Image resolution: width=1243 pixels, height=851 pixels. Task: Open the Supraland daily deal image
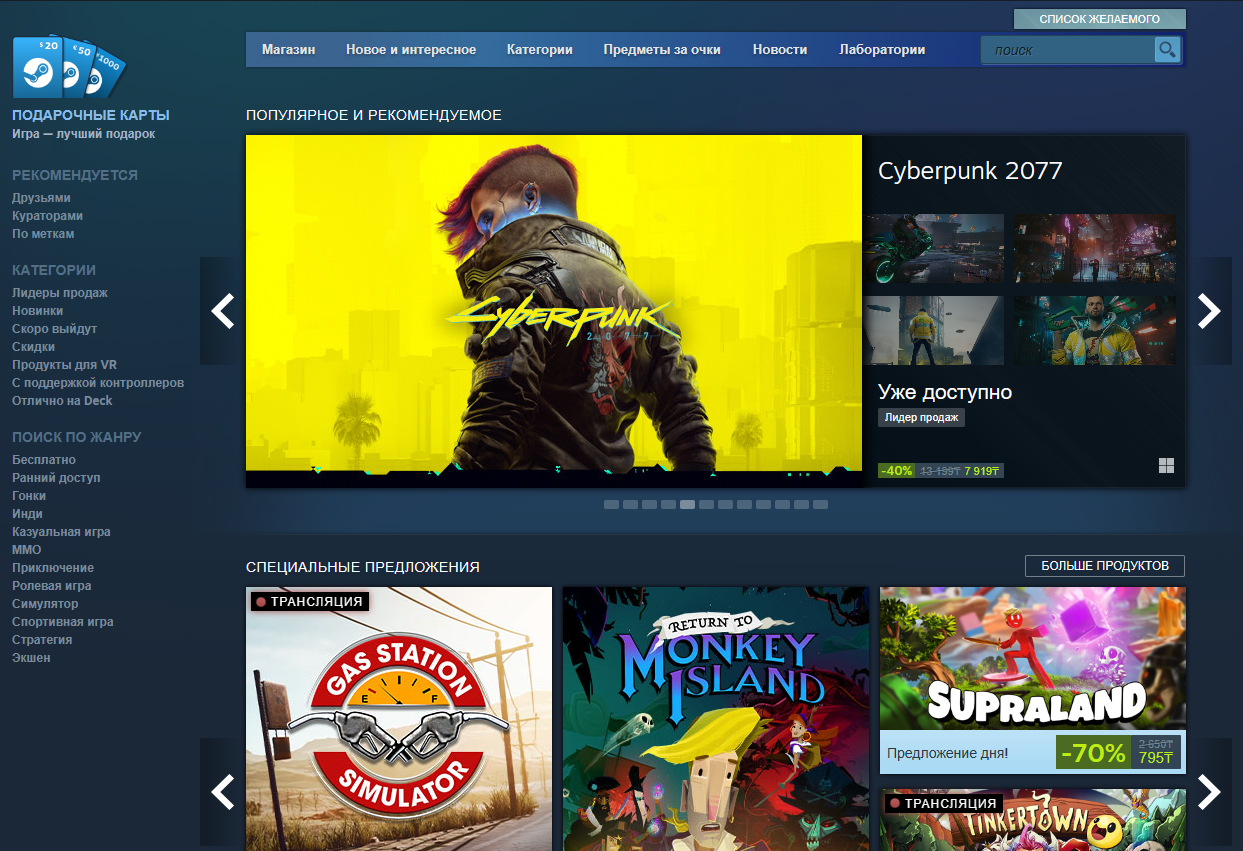coord(1033,658)
